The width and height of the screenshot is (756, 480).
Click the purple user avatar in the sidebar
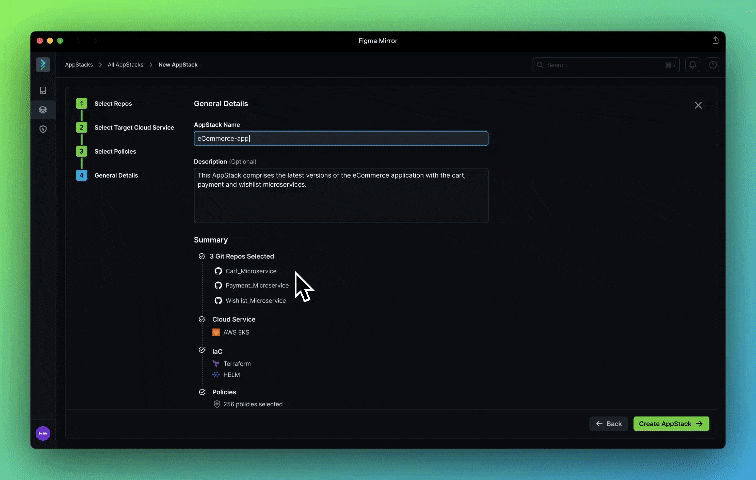[x=43, y=433]
